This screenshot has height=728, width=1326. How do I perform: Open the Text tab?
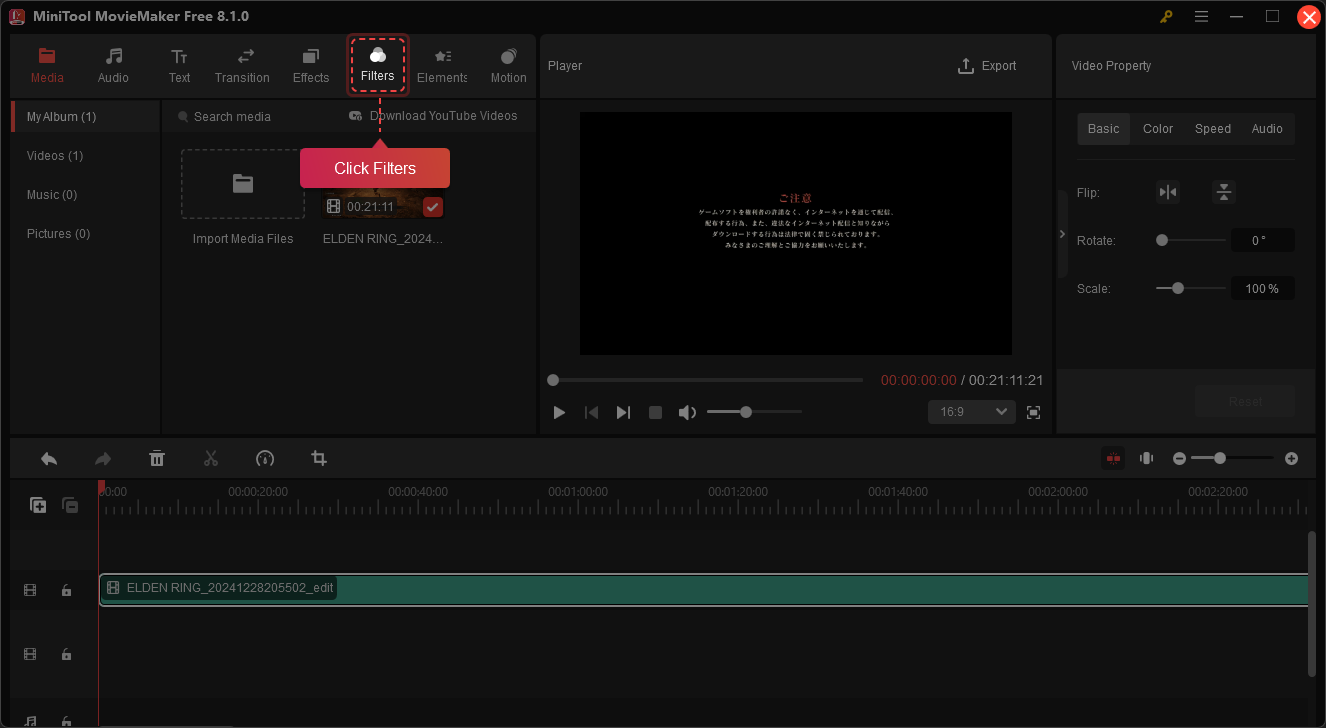(x=179, y=66)
